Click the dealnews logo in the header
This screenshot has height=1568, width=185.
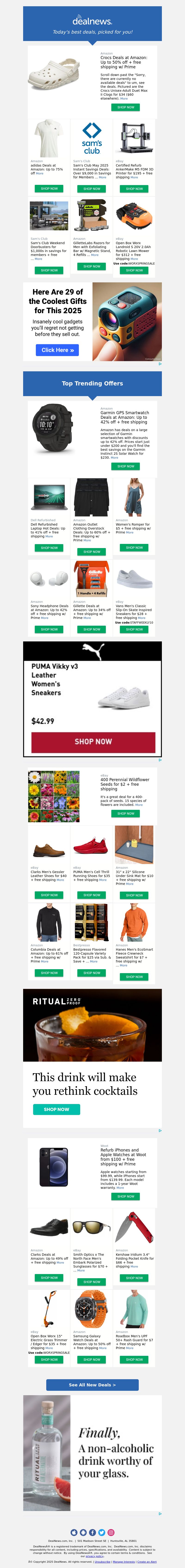[92, 20]
